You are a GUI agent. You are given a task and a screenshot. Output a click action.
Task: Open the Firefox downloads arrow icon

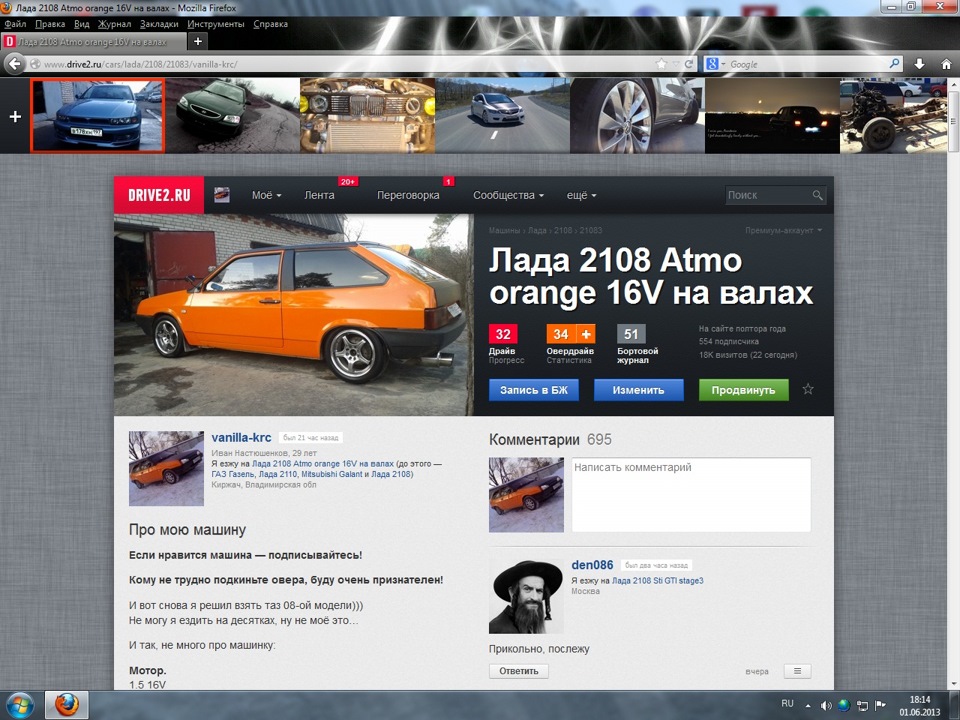coord(918,63)
